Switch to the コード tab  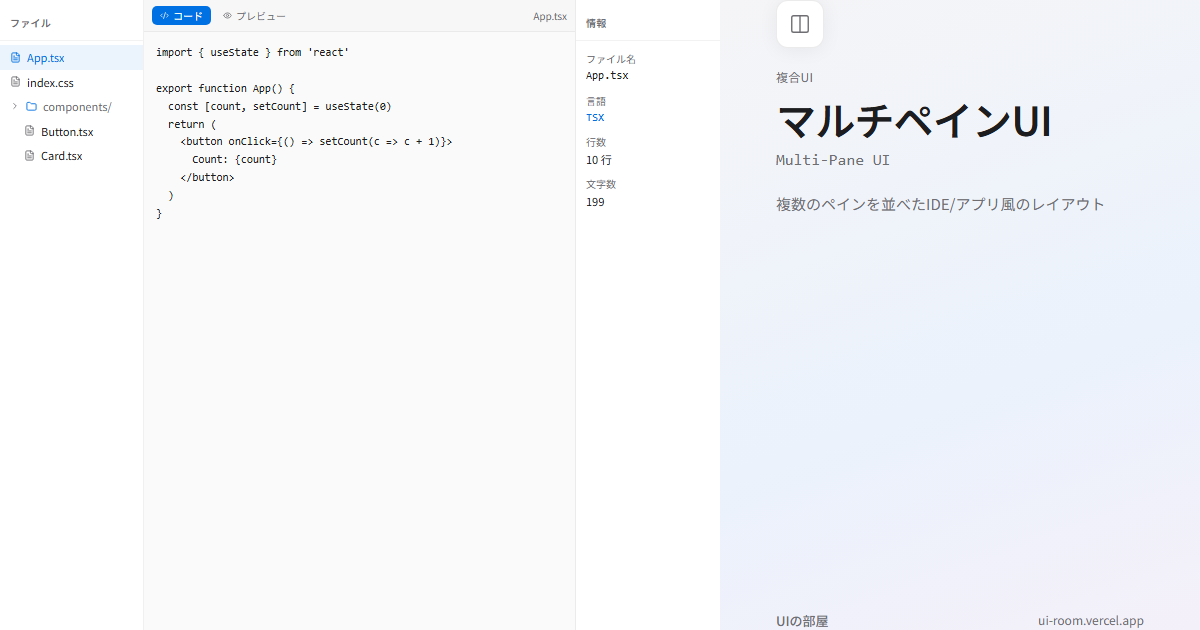tap(181, 16)
